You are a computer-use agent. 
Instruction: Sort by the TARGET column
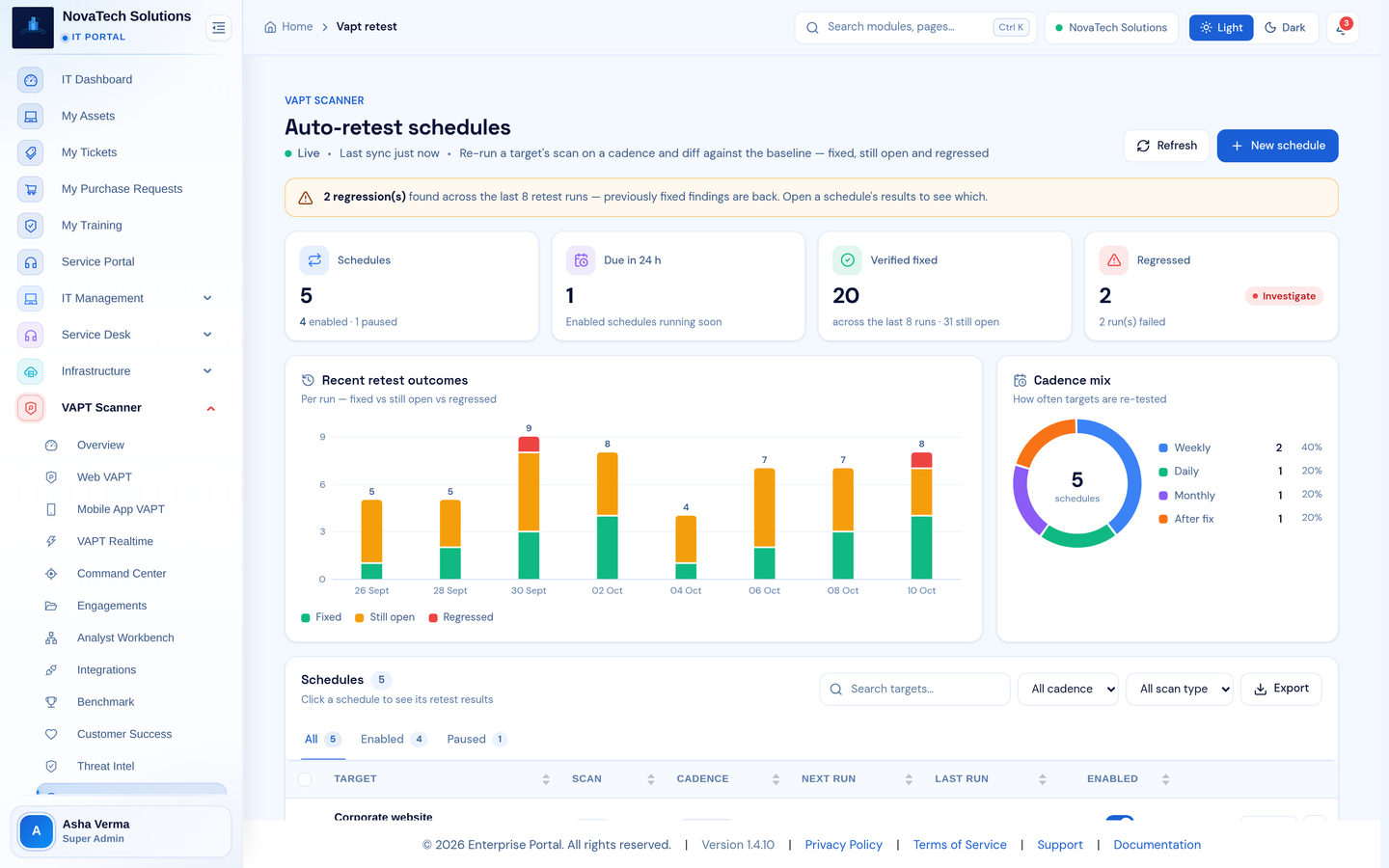coord(442,779)
